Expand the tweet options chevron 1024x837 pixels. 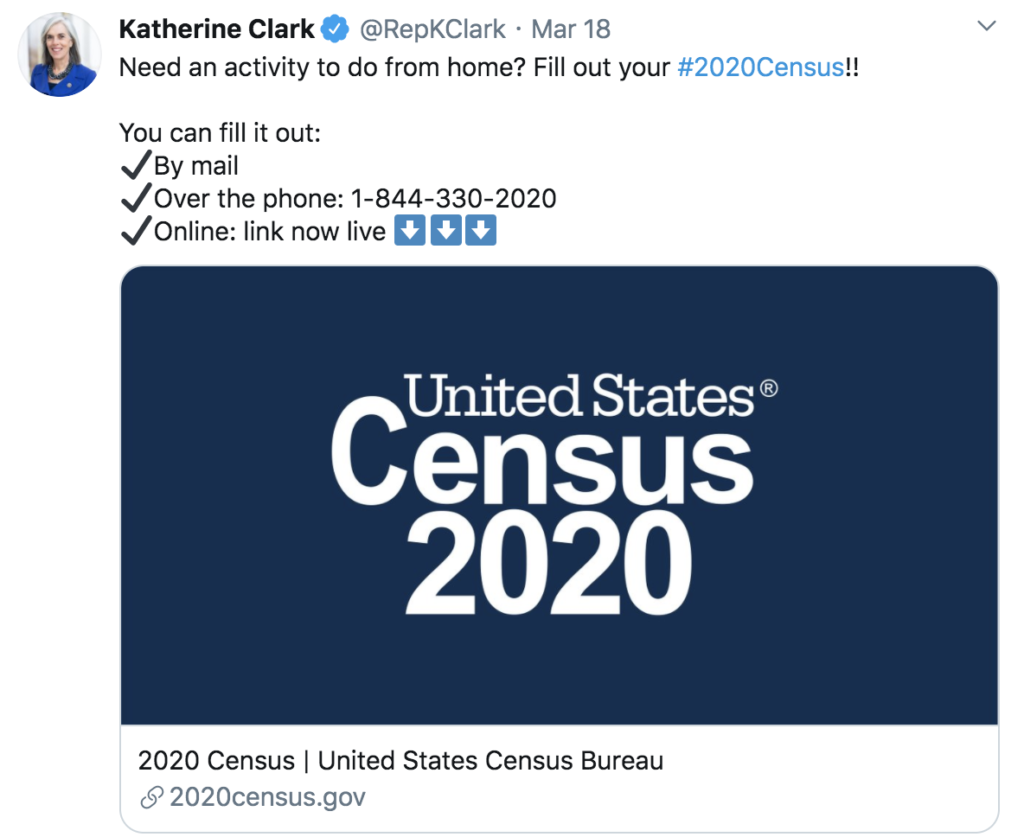click(986, 27)
